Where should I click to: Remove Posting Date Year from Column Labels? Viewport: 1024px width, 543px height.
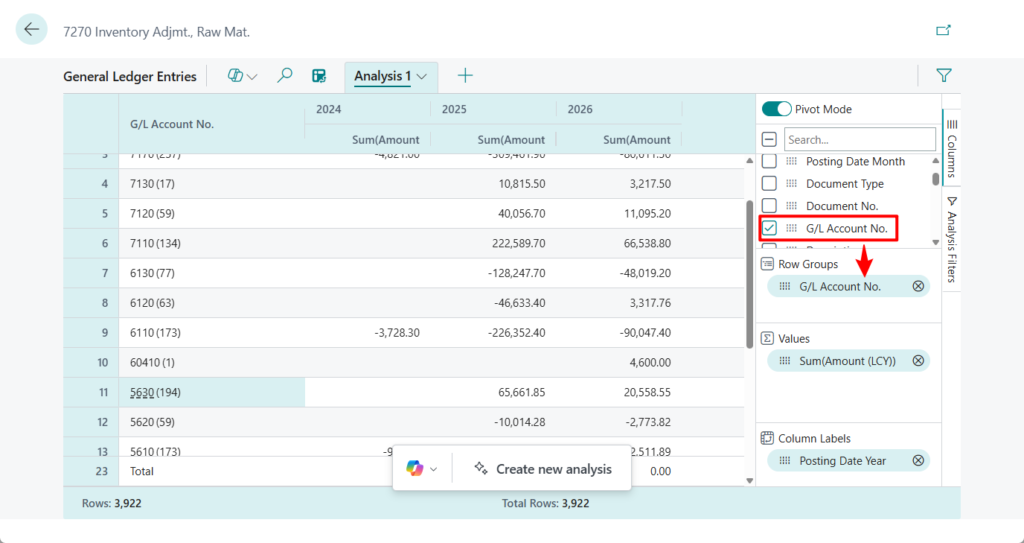coord(918,461)
